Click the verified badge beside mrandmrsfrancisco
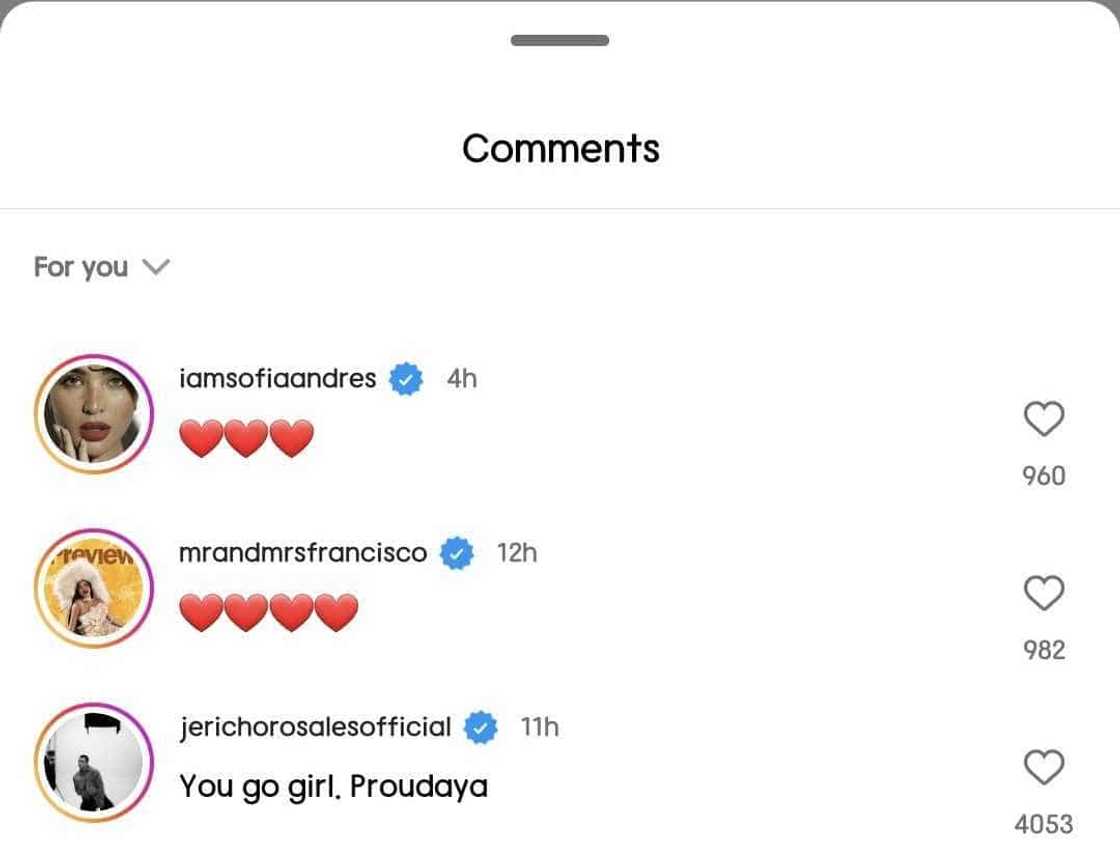 pyautogui.click(x=457, y=553)
